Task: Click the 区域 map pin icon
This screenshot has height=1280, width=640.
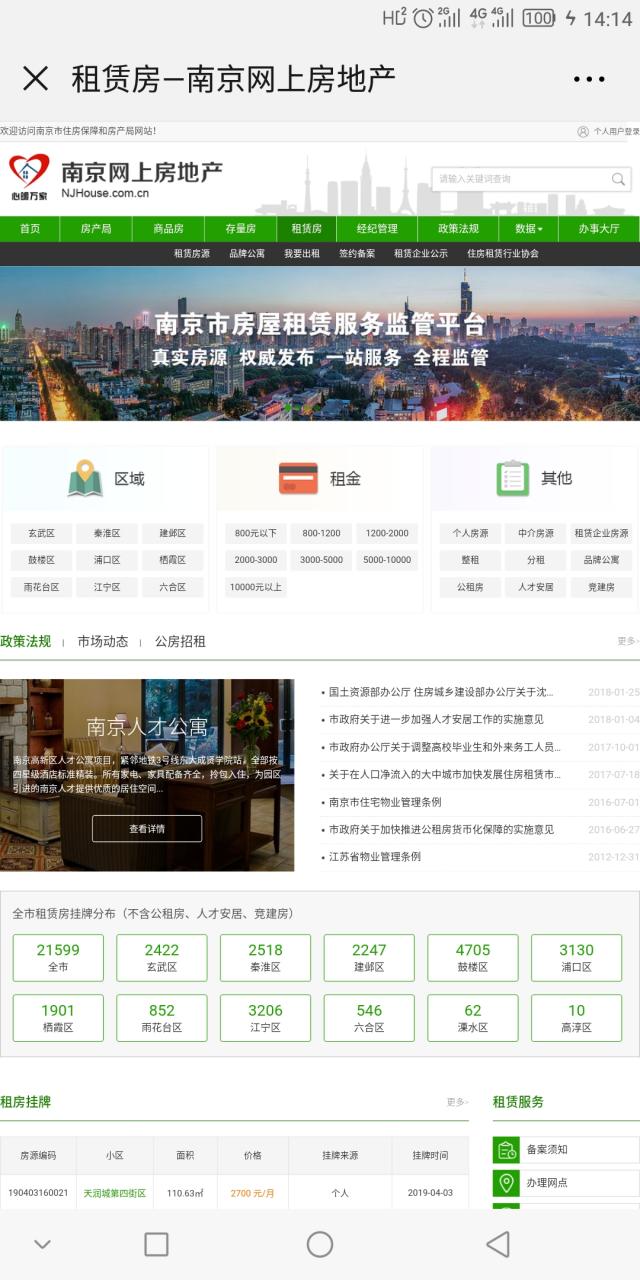Action: 85,478
